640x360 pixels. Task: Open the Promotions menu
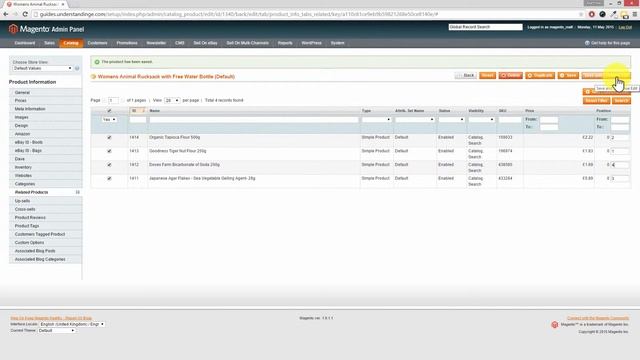pyautogui.click(x=127, y=43)
